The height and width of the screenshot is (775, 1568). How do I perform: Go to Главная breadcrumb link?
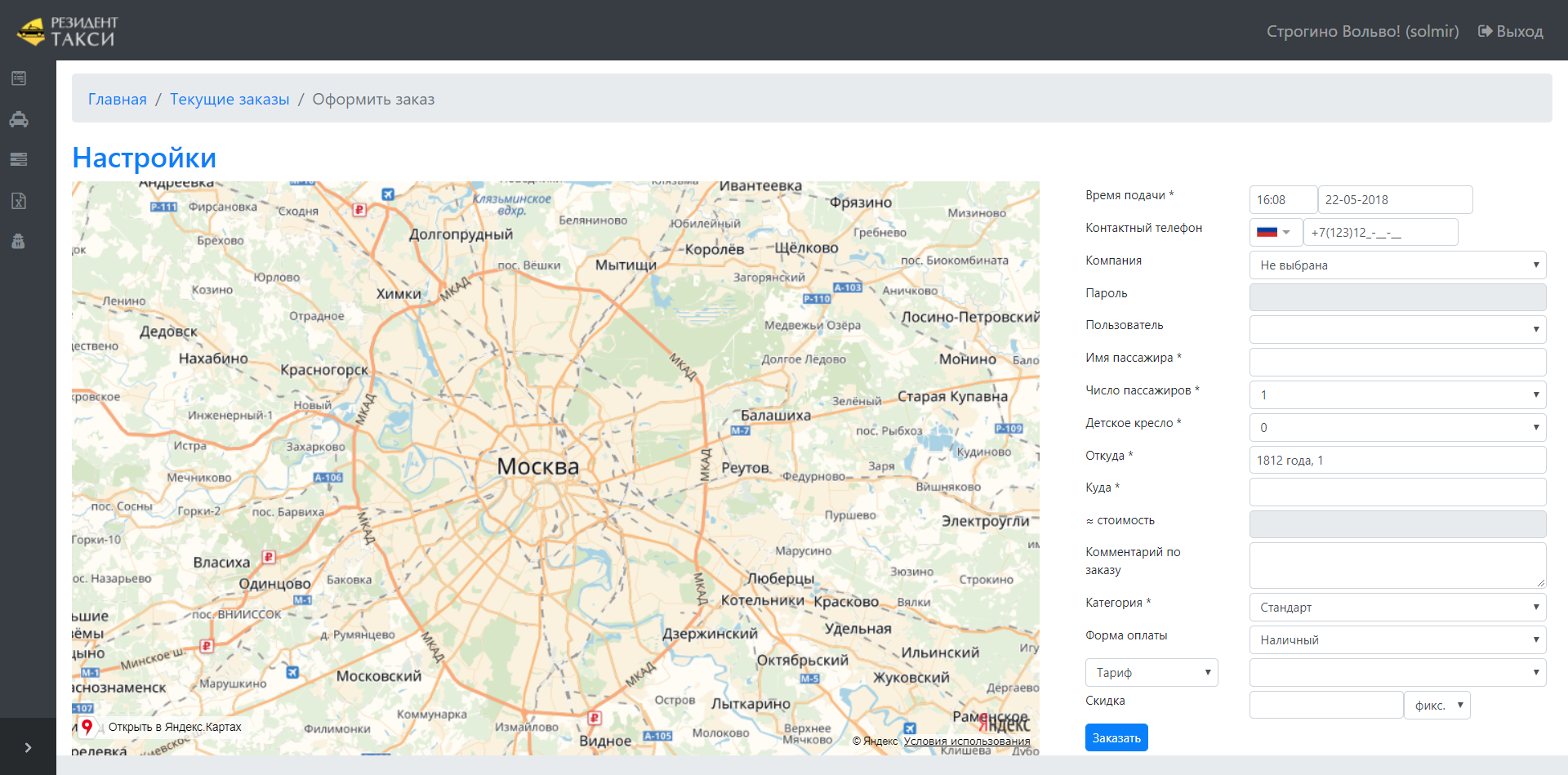(118, 100)
